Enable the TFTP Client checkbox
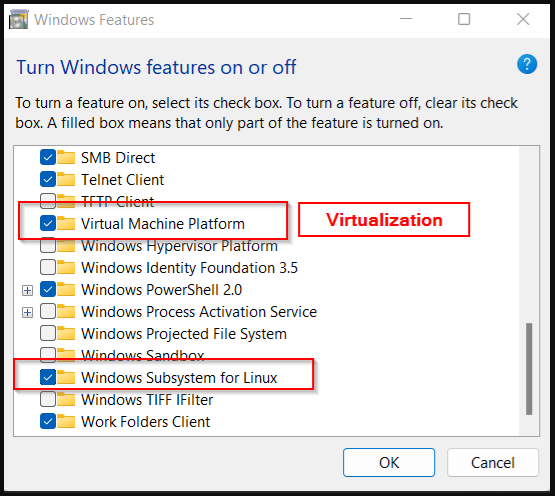The width and height of the screenshot is (555, 496). [48, 201]
